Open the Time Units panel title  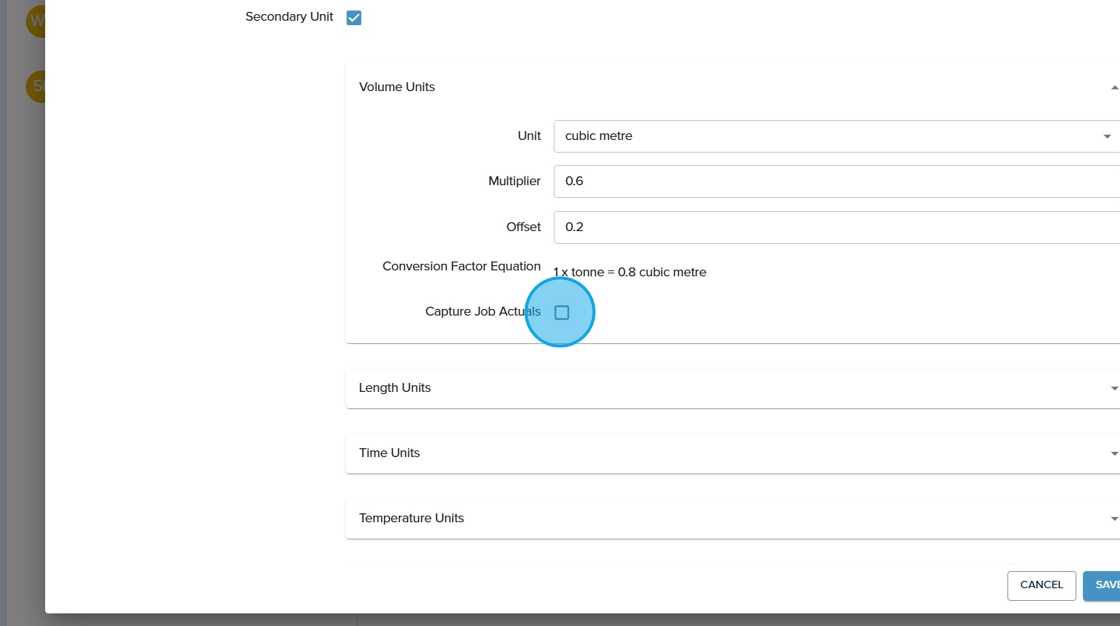tap(389, 453)
